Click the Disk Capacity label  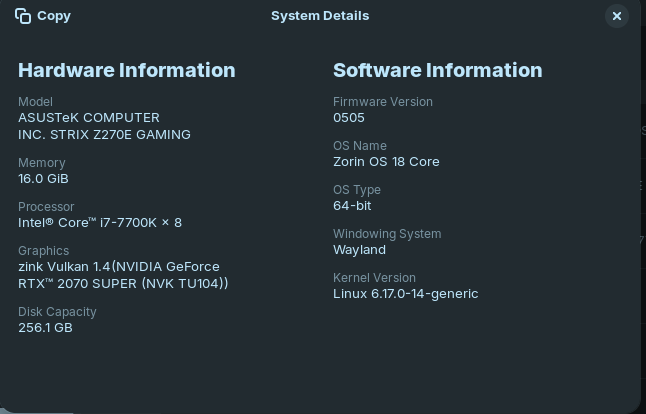[x=57, y=312]
